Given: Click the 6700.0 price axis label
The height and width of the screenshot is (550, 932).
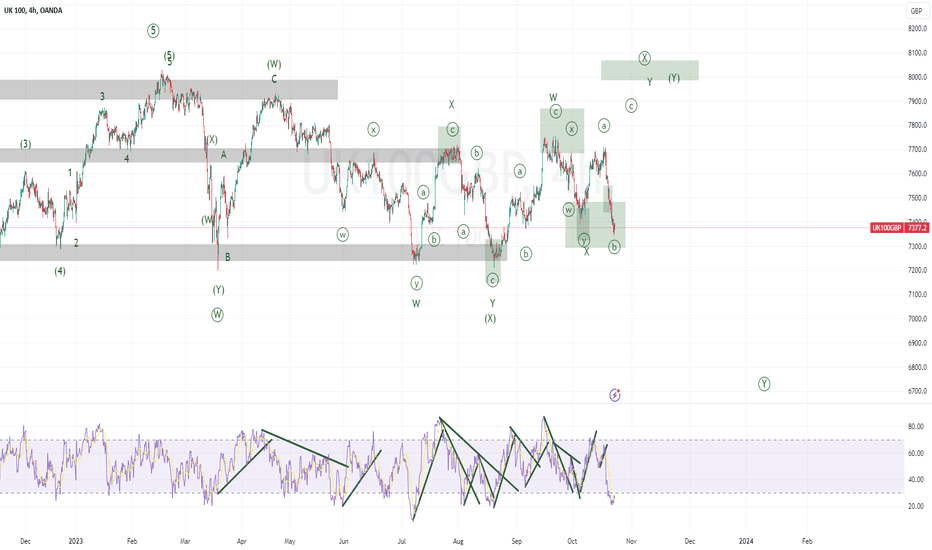Looking at the screenshot, I should coord(917,392).
